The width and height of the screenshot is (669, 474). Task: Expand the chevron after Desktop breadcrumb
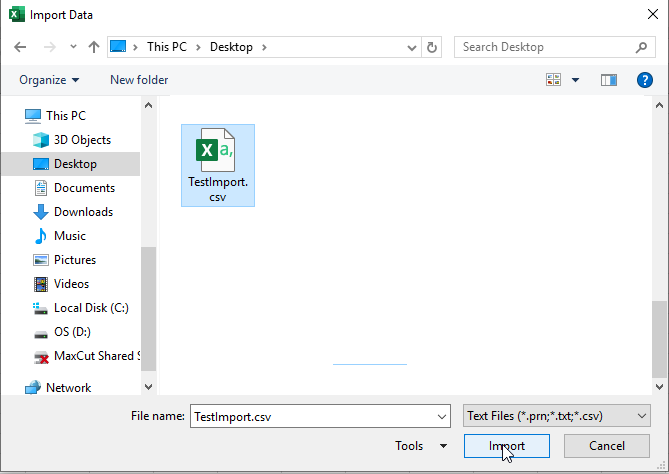[264, 47]
